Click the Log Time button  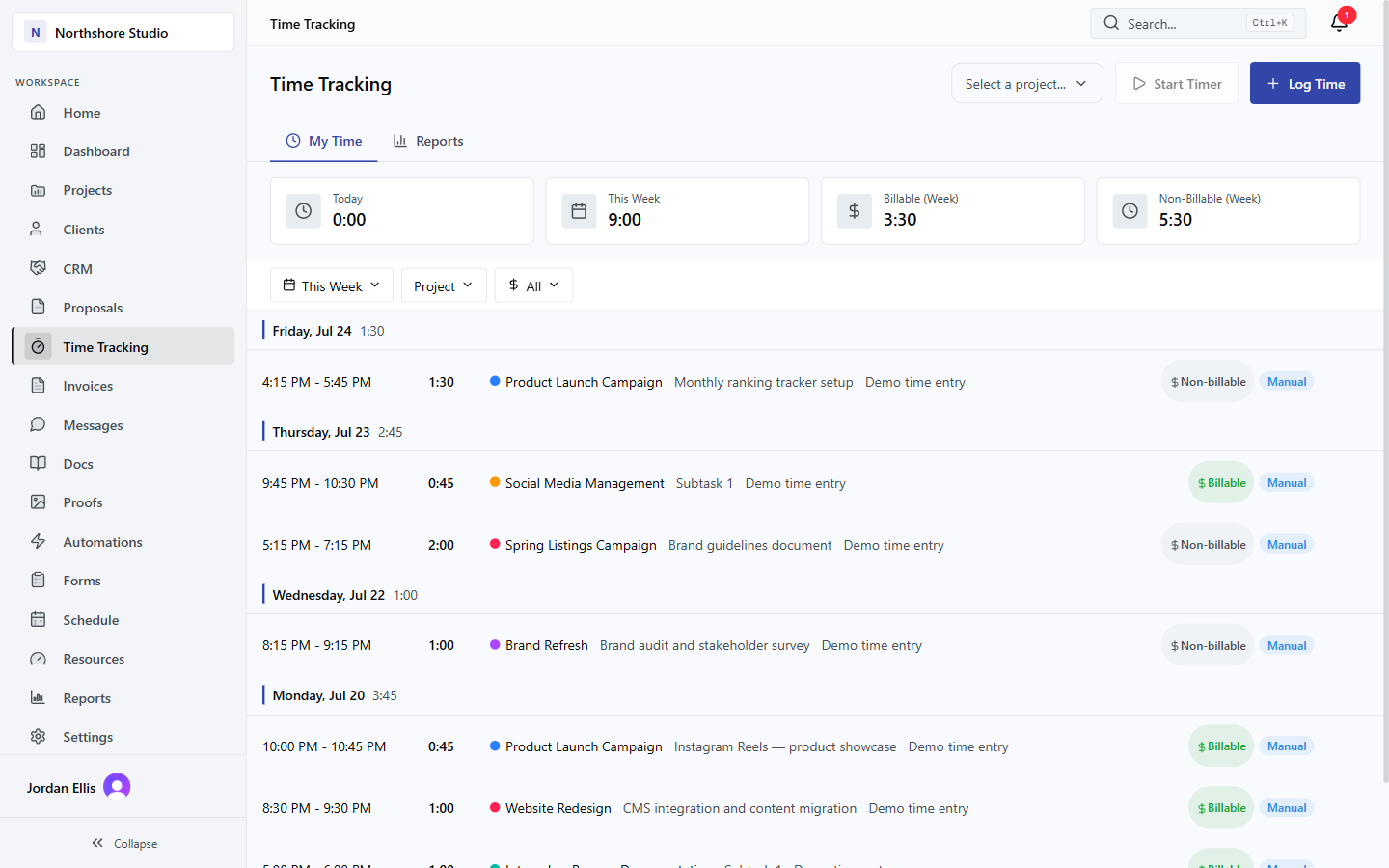tap(1305, 84)
